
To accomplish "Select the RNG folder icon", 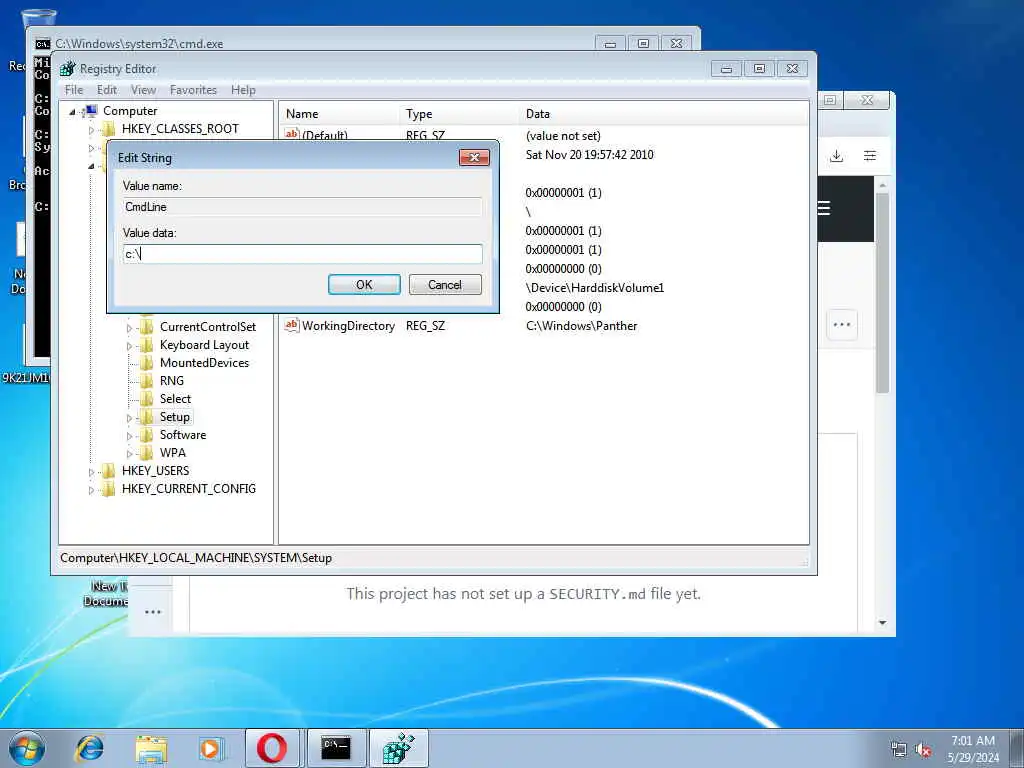I will [147, 381].
